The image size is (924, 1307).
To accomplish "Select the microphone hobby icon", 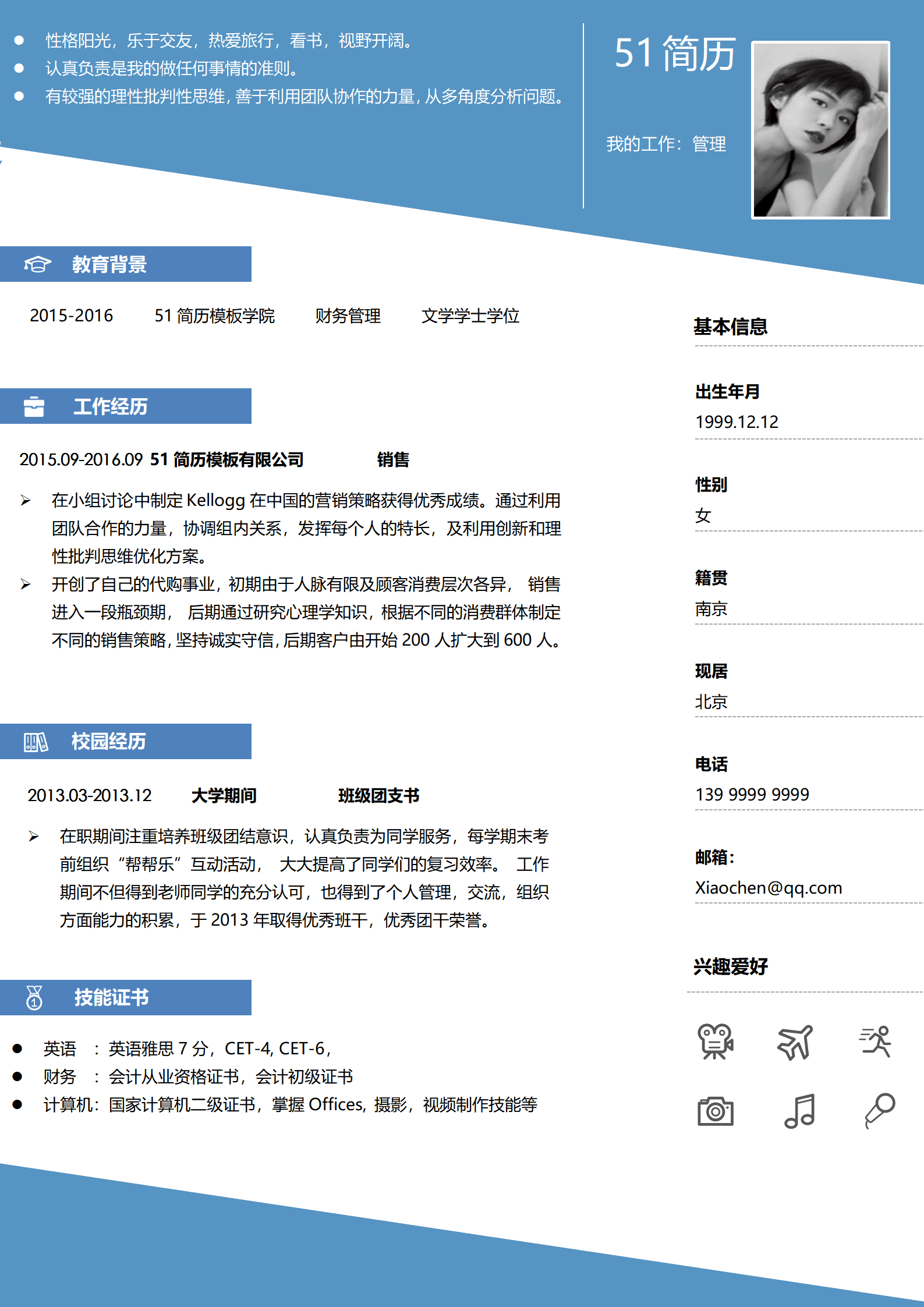I will 879,1110.
